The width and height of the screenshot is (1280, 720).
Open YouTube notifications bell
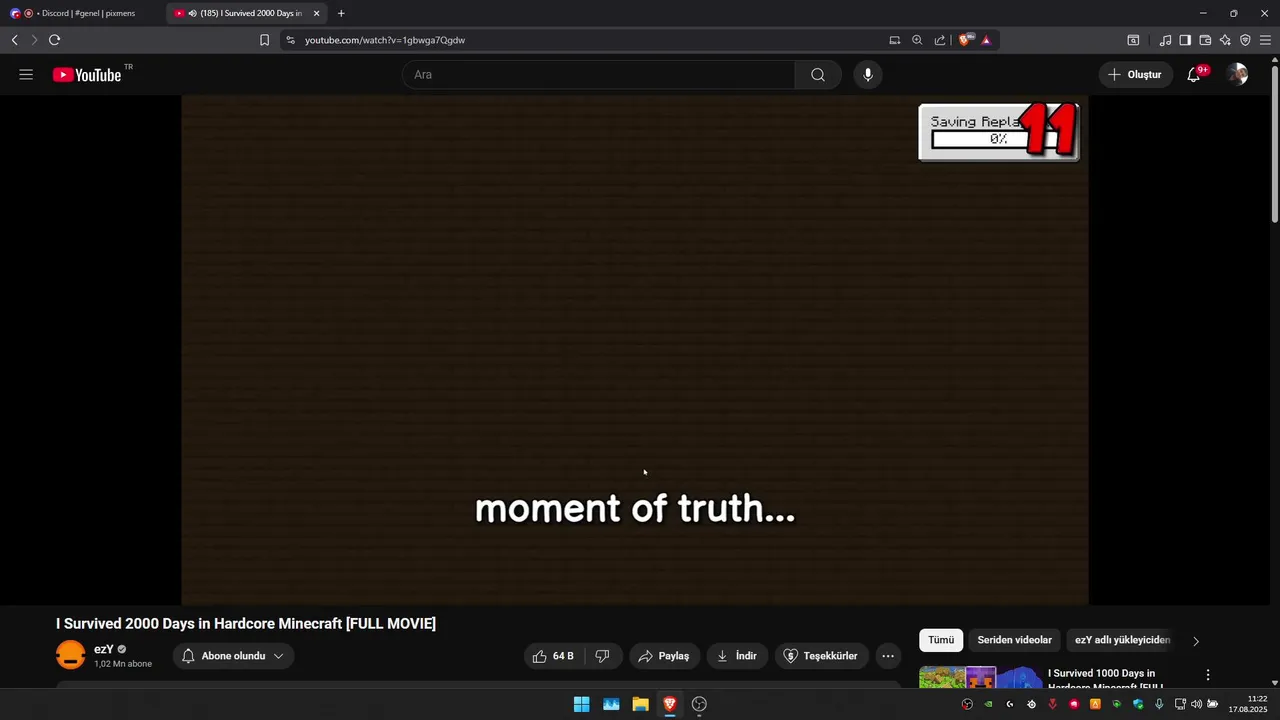1194,75
